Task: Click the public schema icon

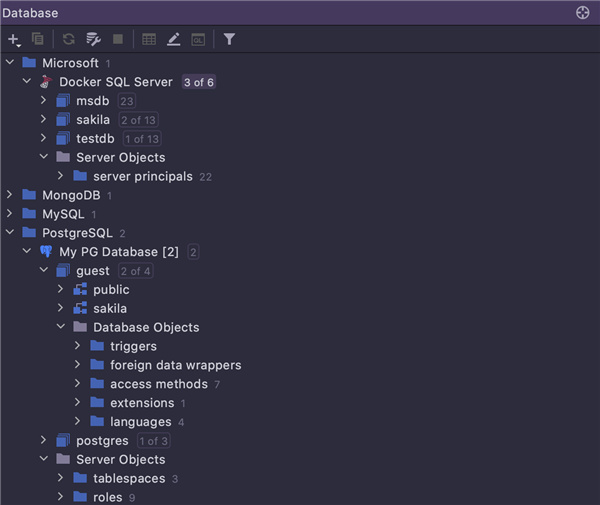Action: click(80, 289)
